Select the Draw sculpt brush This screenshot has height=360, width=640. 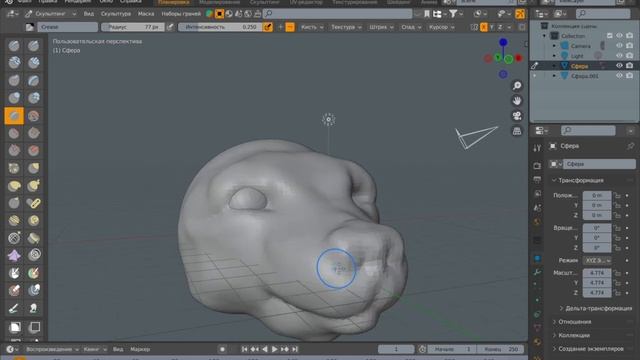(x=14, y=45)
